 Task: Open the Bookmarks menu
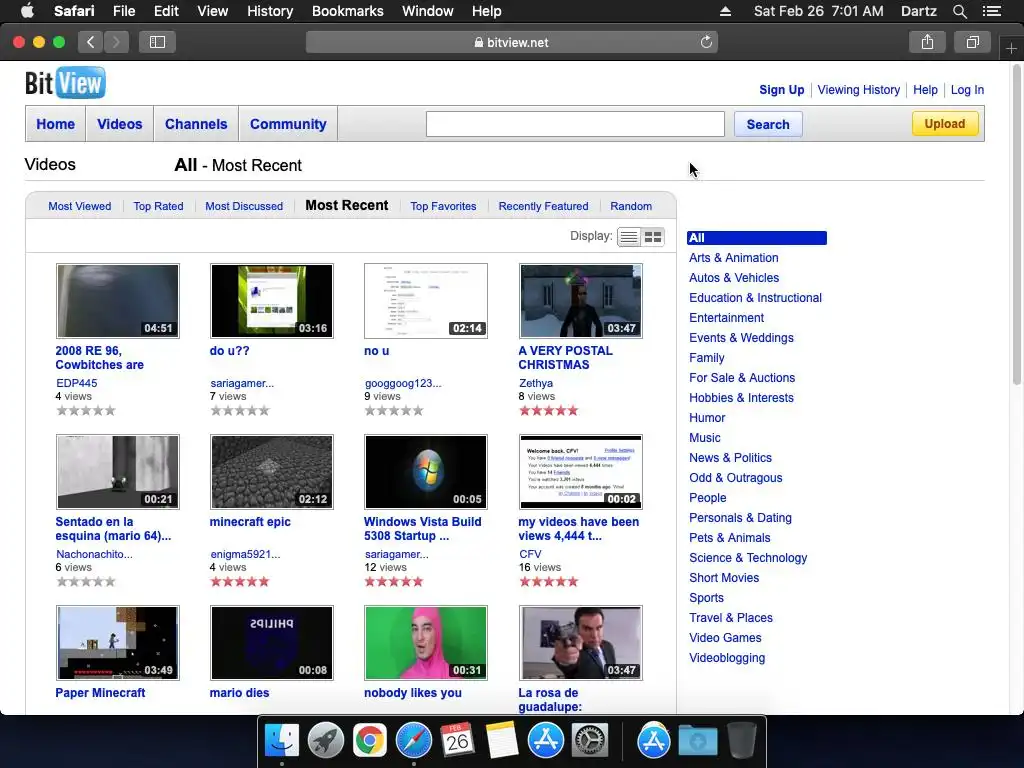click(x=347, y=11)
